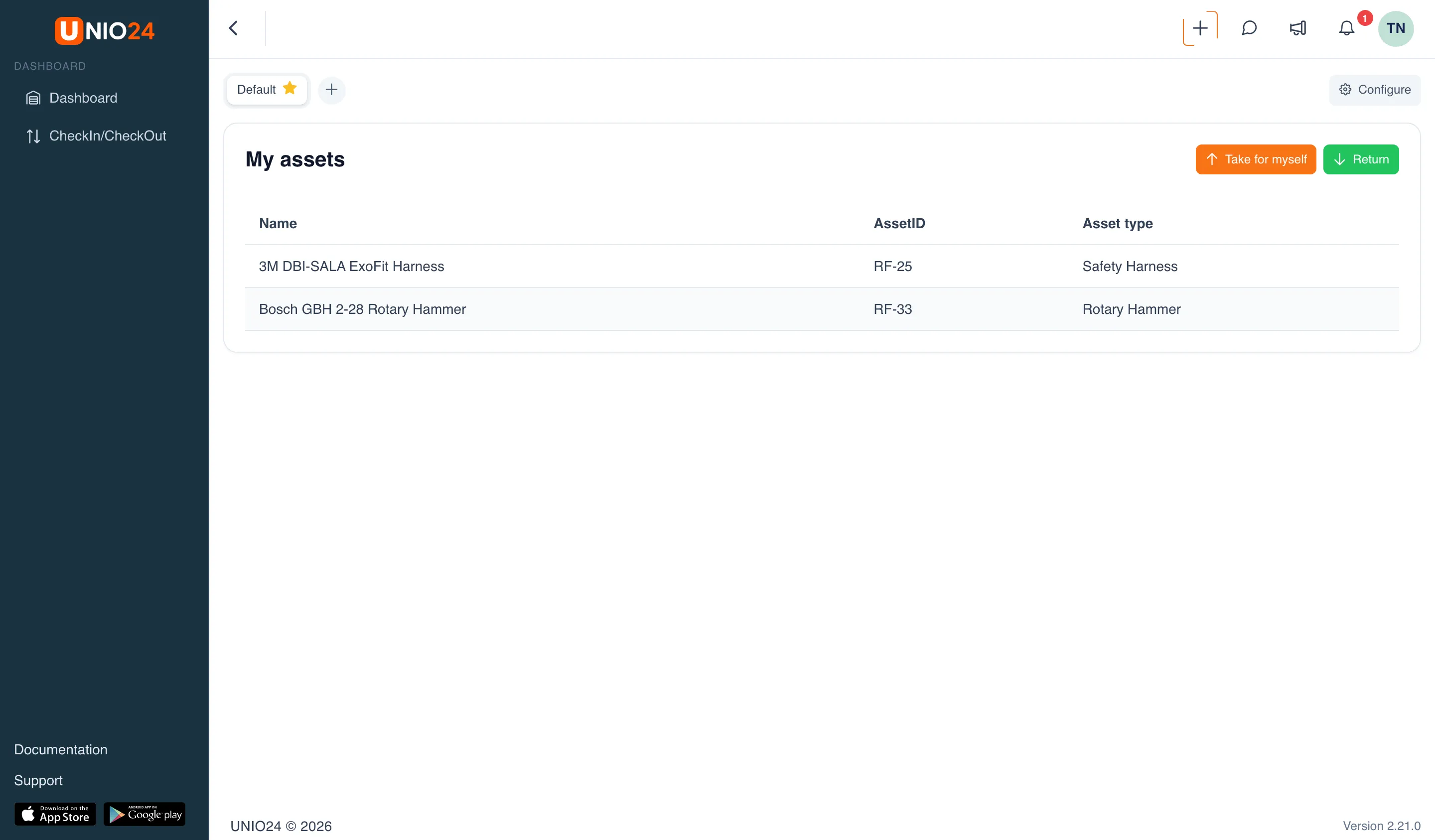
Task: Click the Configure button
Action: pyautogui.click(x=1375, y=90)
